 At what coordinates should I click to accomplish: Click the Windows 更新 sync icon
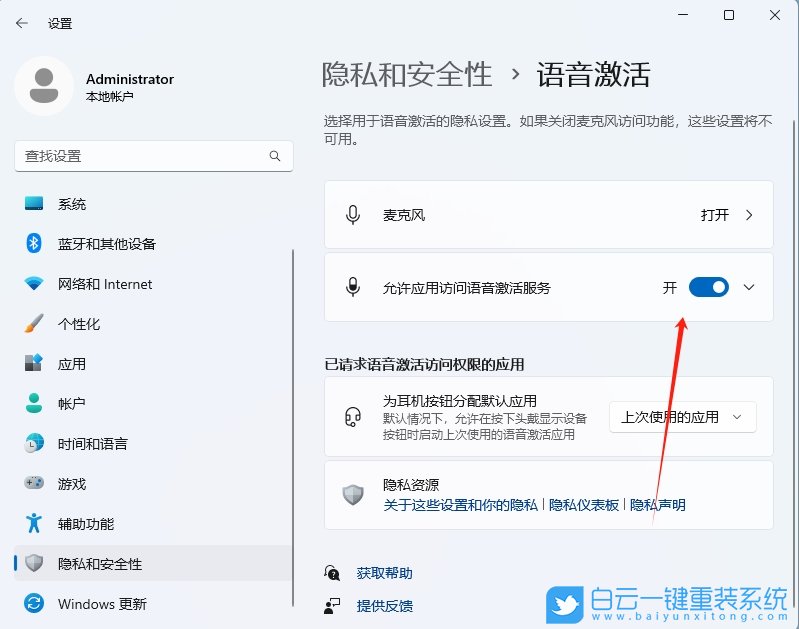point(34,604)
